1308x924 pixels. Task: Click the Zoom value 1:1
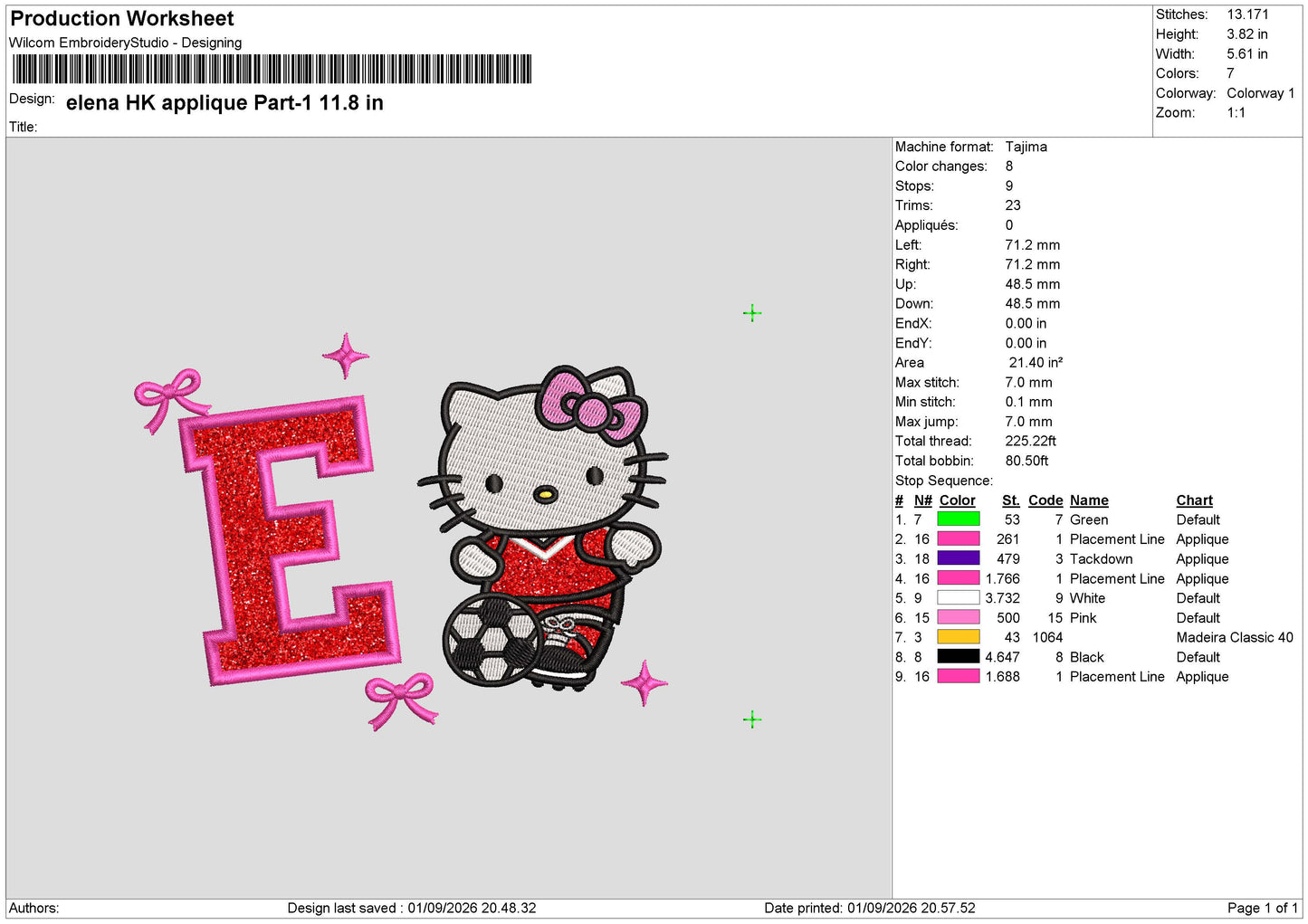[1236, 113]
